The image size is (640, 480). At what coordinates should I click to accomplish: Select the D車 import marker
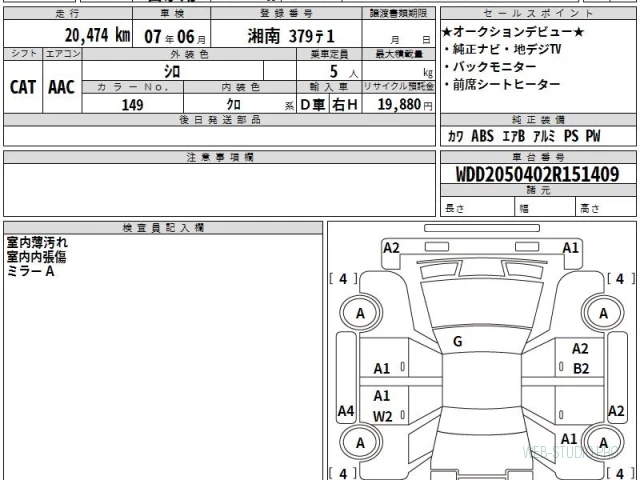coord(313,105)
